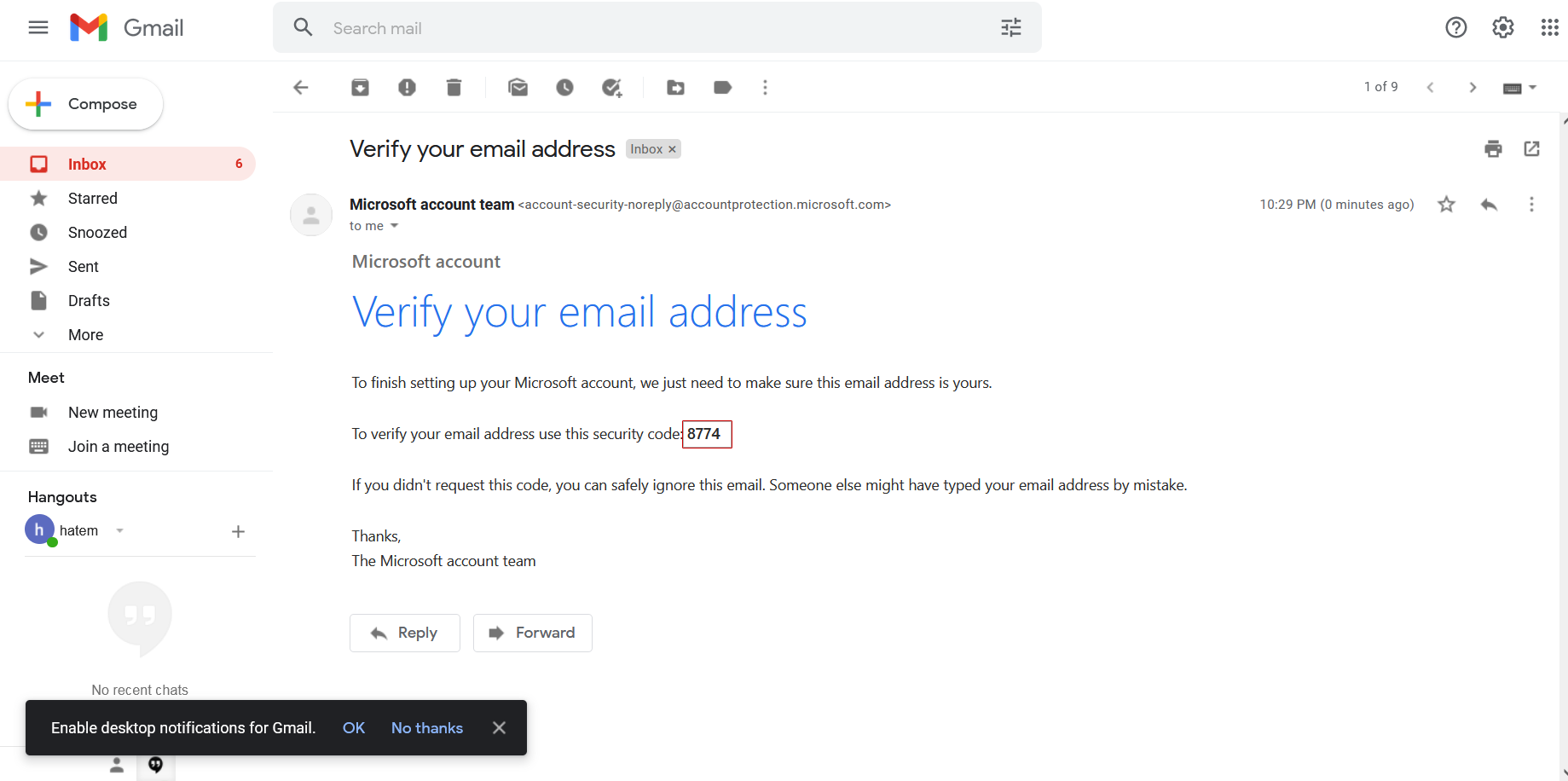1568x781 pixels.
Task: Mark the email as unread
Action: [x=518, y=87]
